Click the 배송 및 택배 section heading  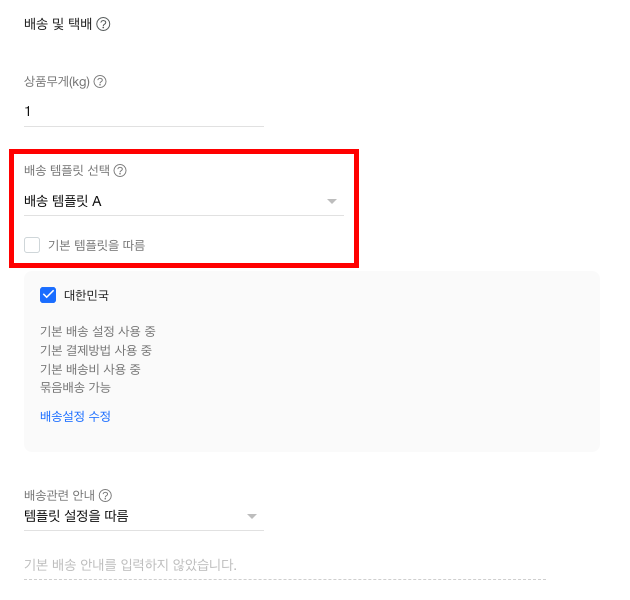click(57, 23)
